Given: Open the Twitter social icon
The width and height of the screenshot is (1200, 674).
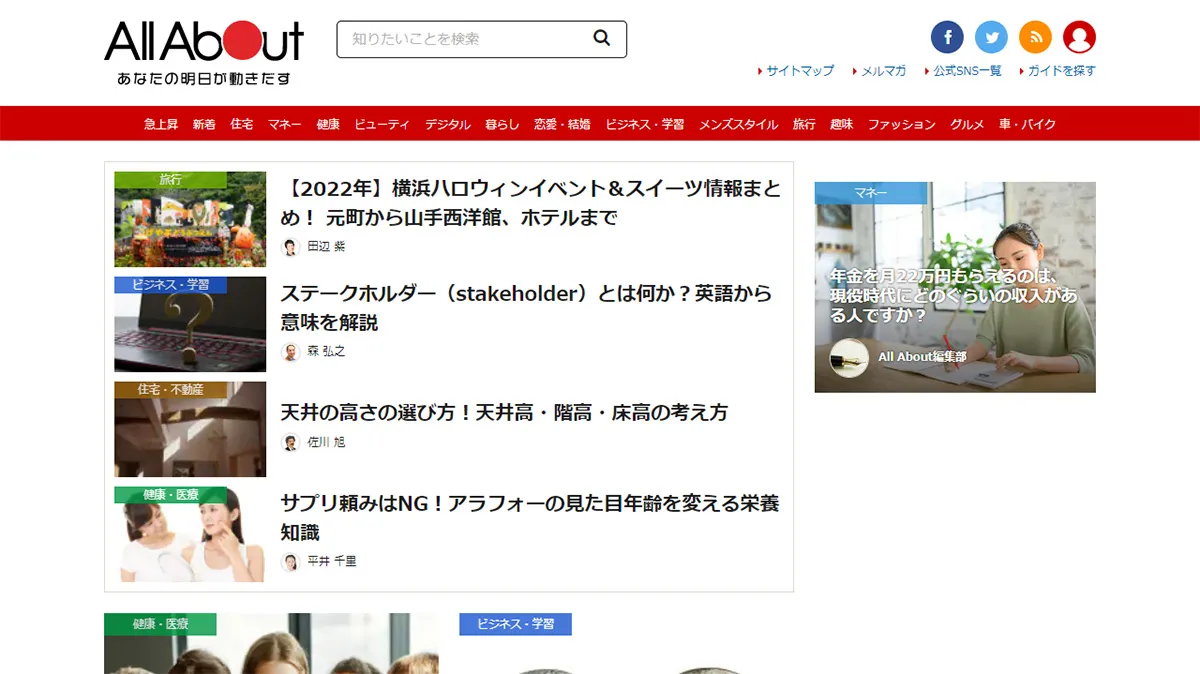Looking at the screenshot, I should tap(991, 38).
